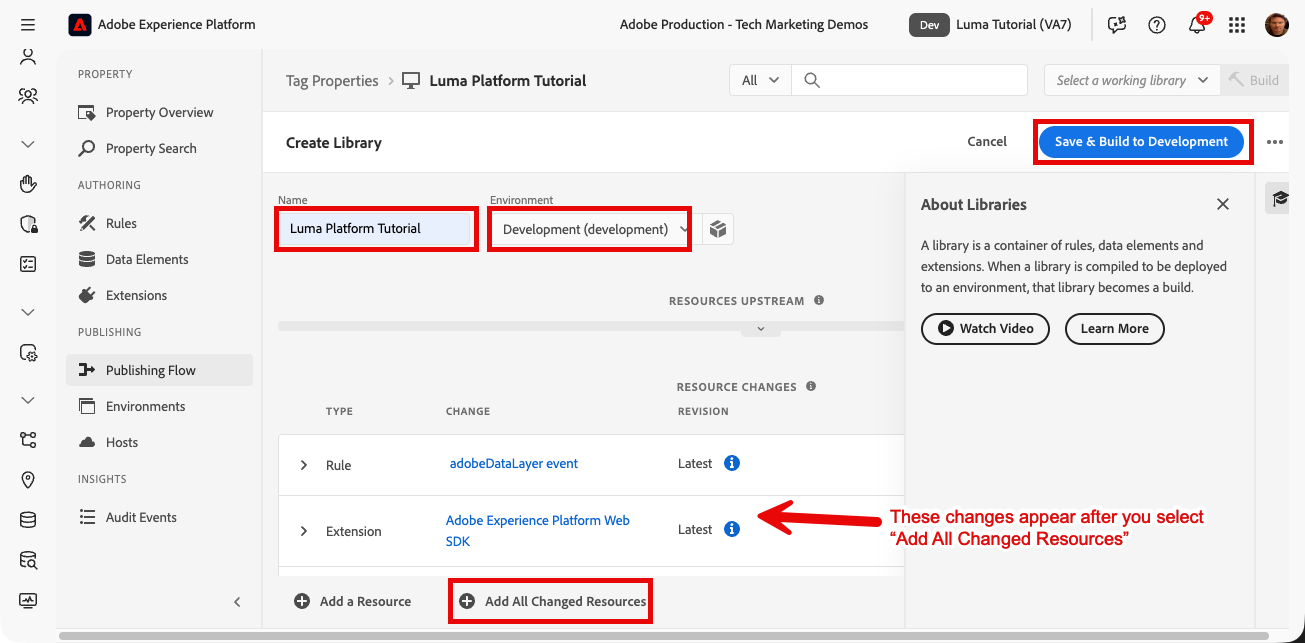Select the database datasets icon in left rail
The width and height of the screenshot is (1305, 643).
pyautogui.click(x=28, y=520)
